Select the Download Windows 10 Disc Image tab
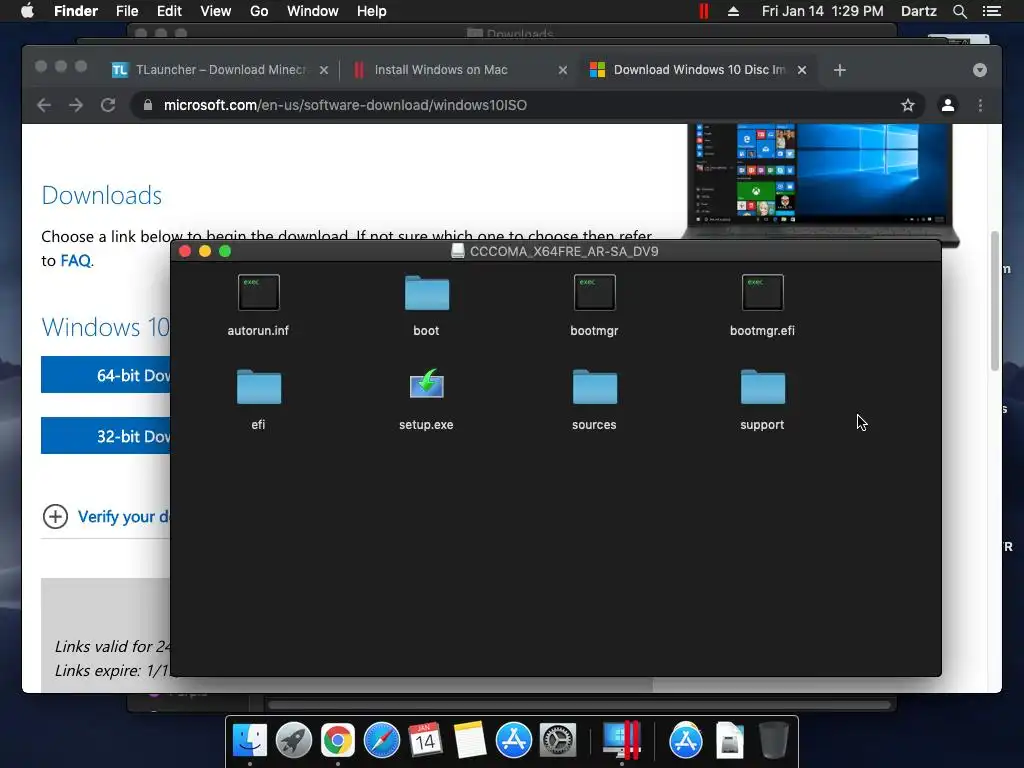1024x768 pixels. (x=699, y=70)
